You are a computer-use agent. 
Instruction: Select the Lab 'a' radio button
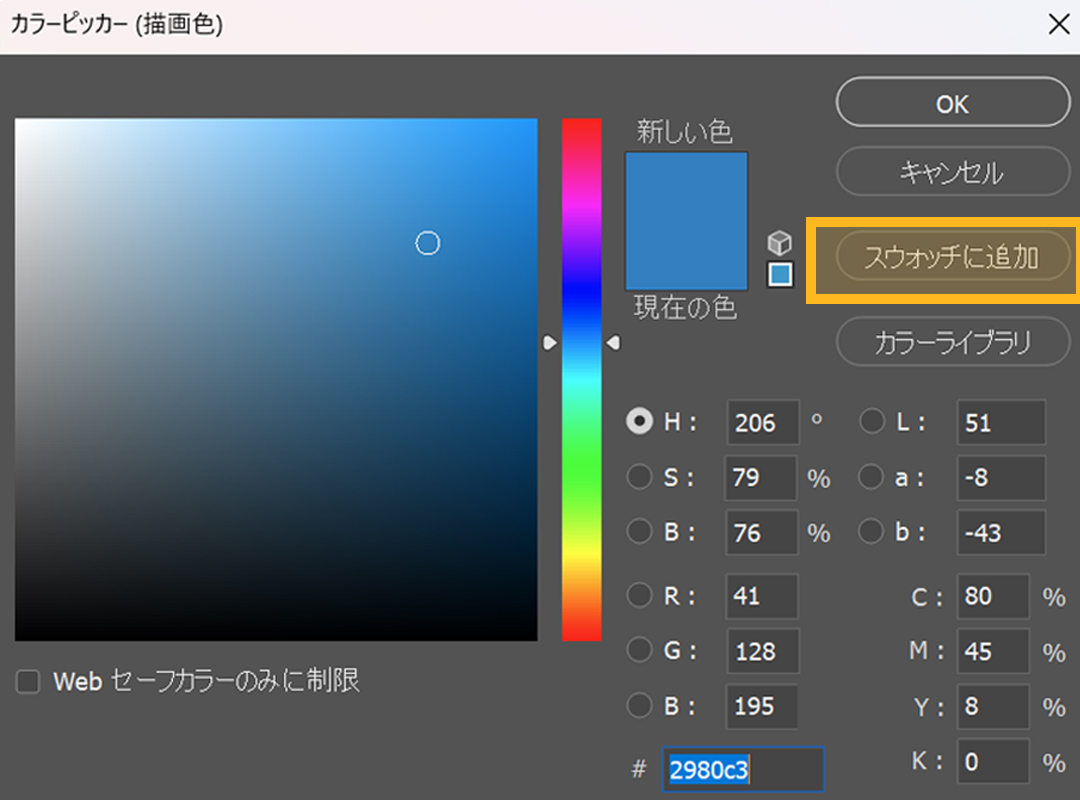tap(872, 477)
